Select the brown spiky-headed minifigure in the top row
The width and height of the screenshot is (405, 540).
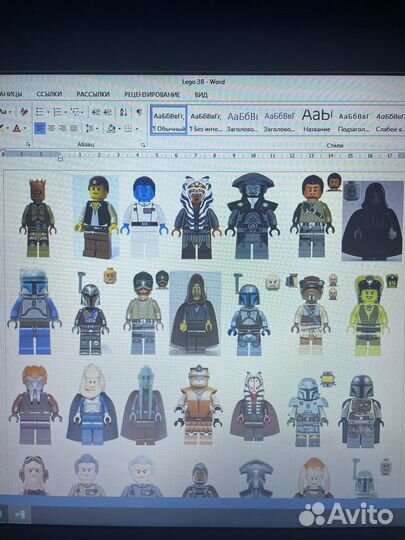38,218
